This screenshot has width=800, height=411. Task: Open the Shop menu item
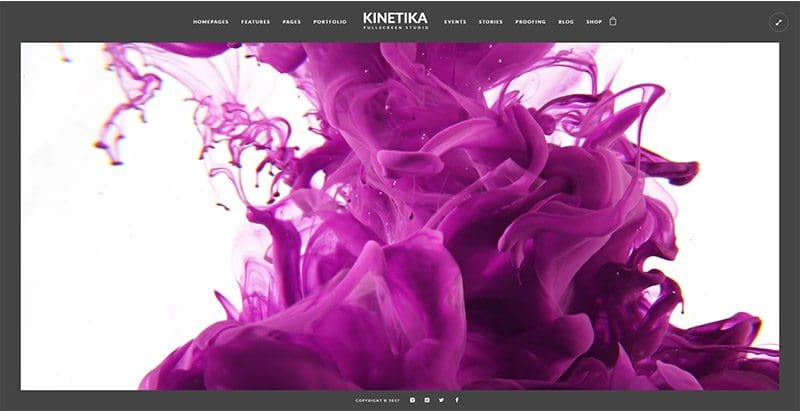point(594,22)
